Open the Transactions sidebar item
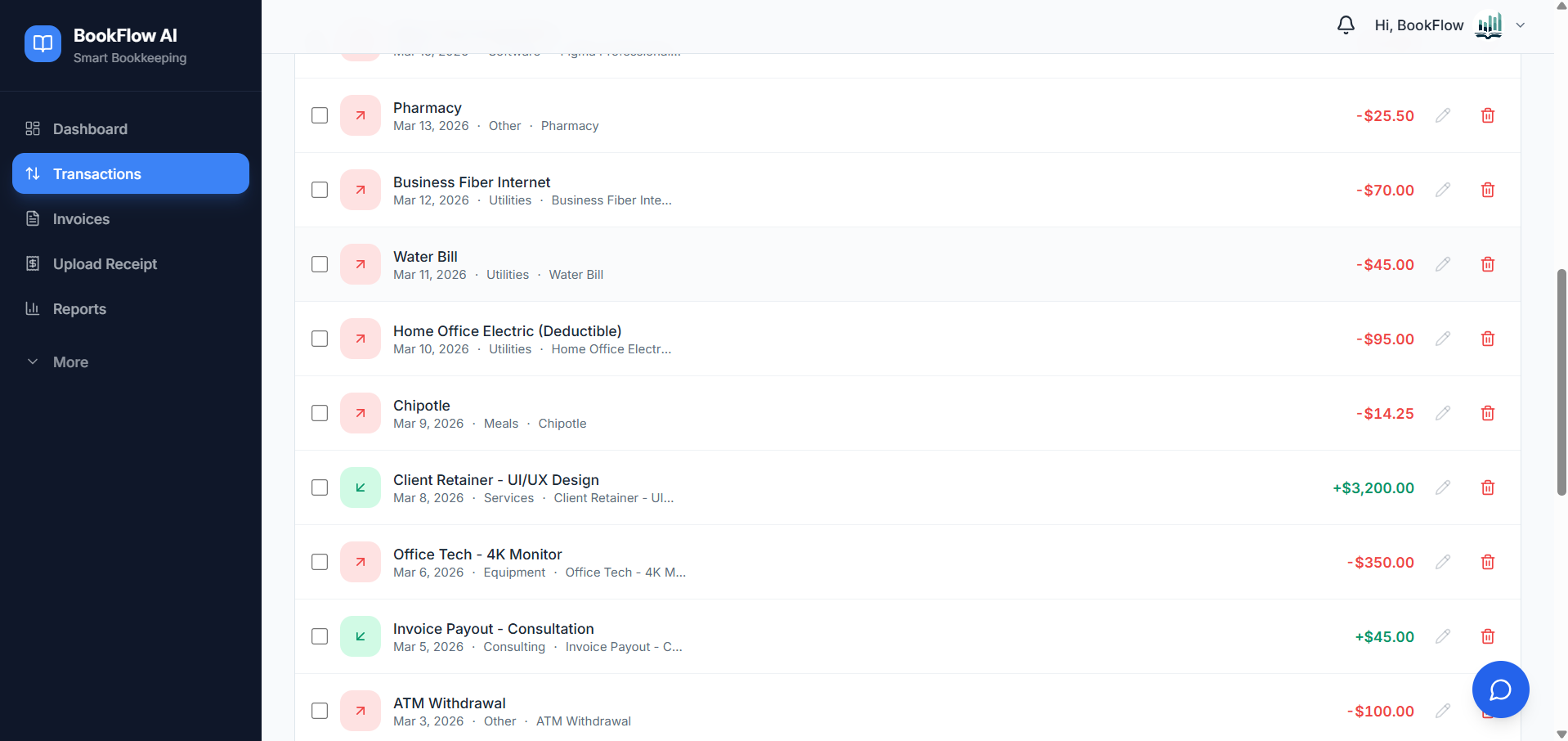Viewport: 1568px width, 741px height. (131, 173)
